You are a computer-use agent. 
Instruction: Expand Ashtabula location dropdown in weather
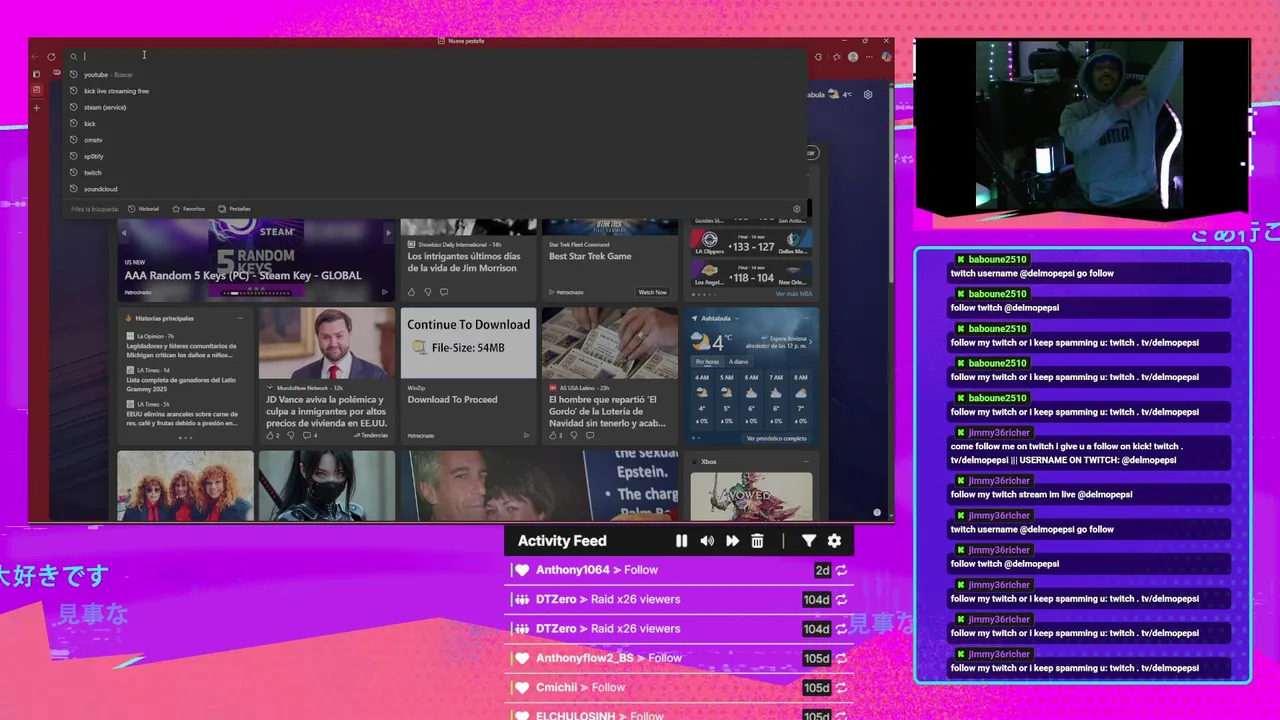738,318
